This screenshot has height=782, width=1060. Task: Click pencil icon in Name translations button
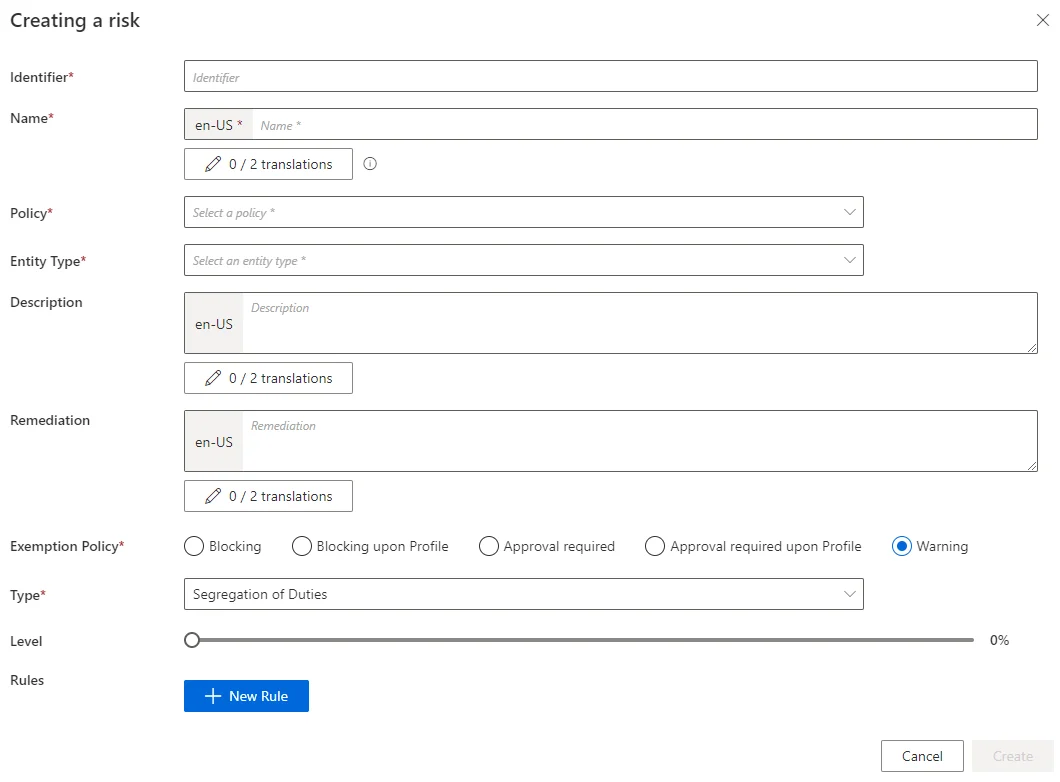click(x=213, y=164)
